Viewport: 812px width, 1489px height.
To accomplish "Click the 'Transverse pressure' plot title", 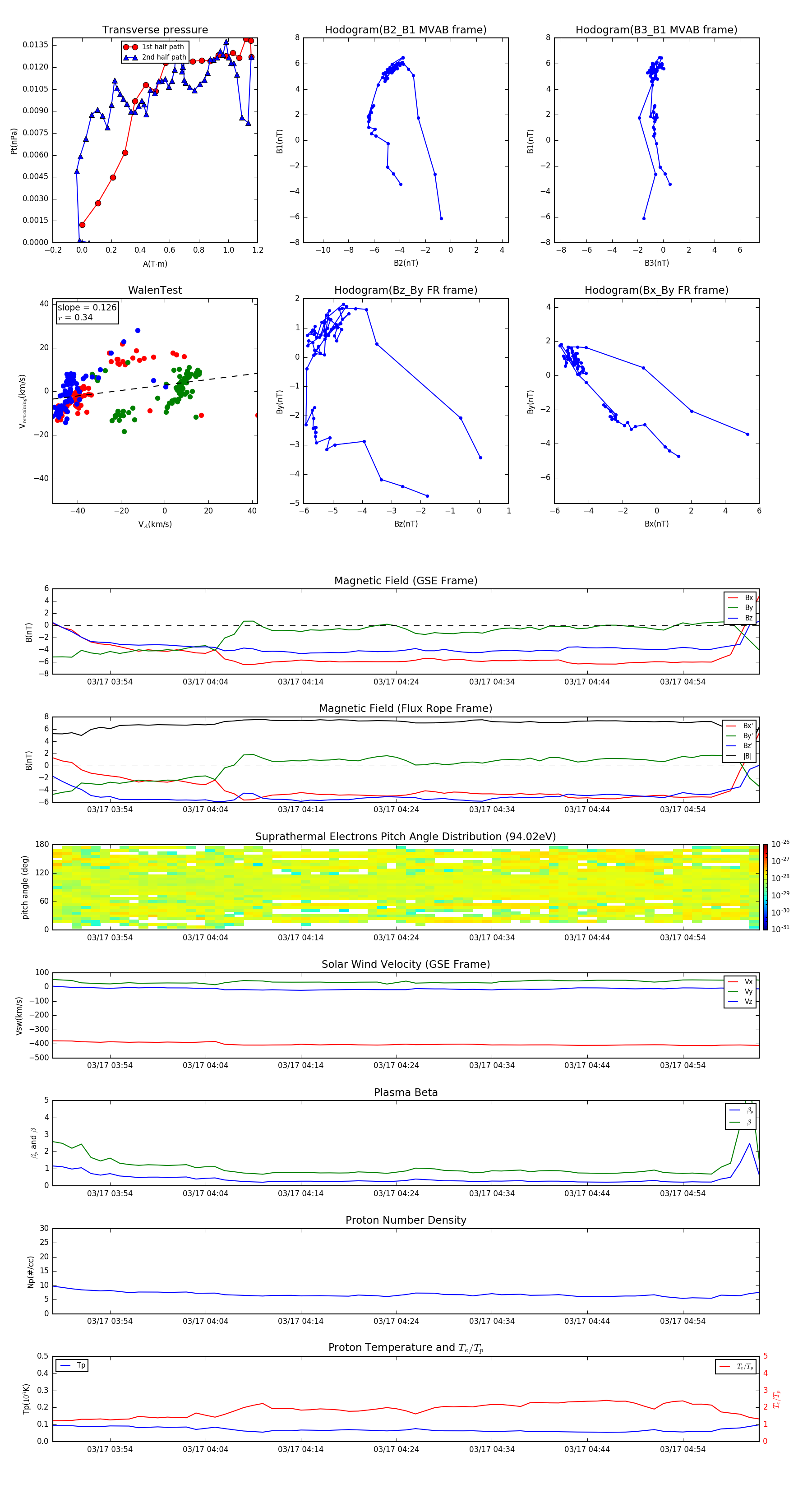I will 155,30.
